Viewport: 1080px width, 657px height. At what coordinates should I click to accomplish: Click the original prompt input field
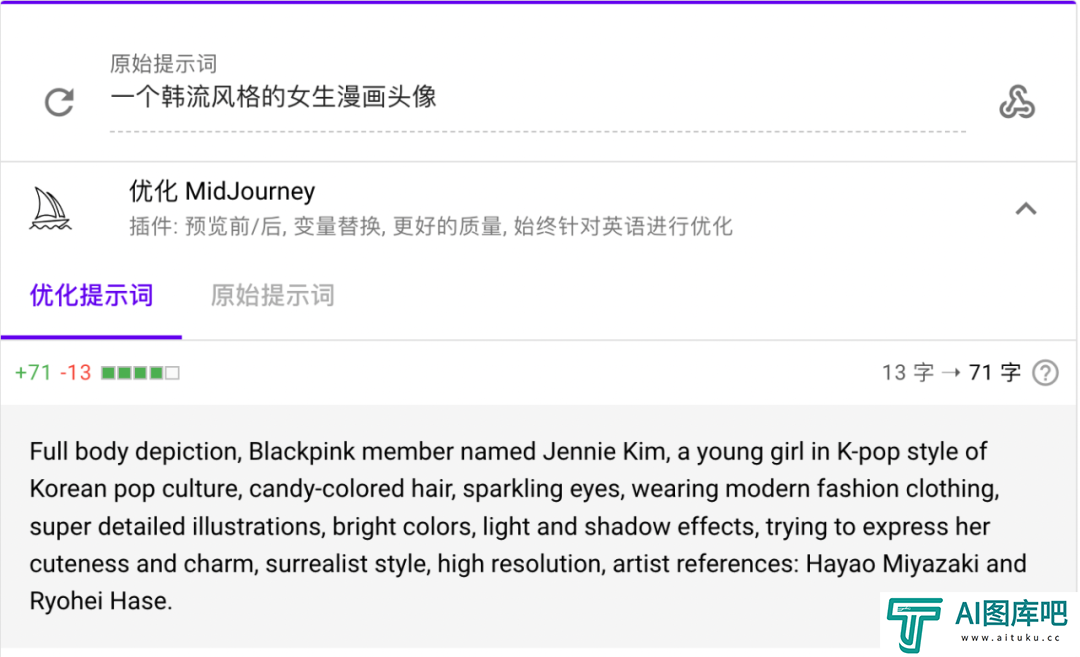(x=537, y=97)
